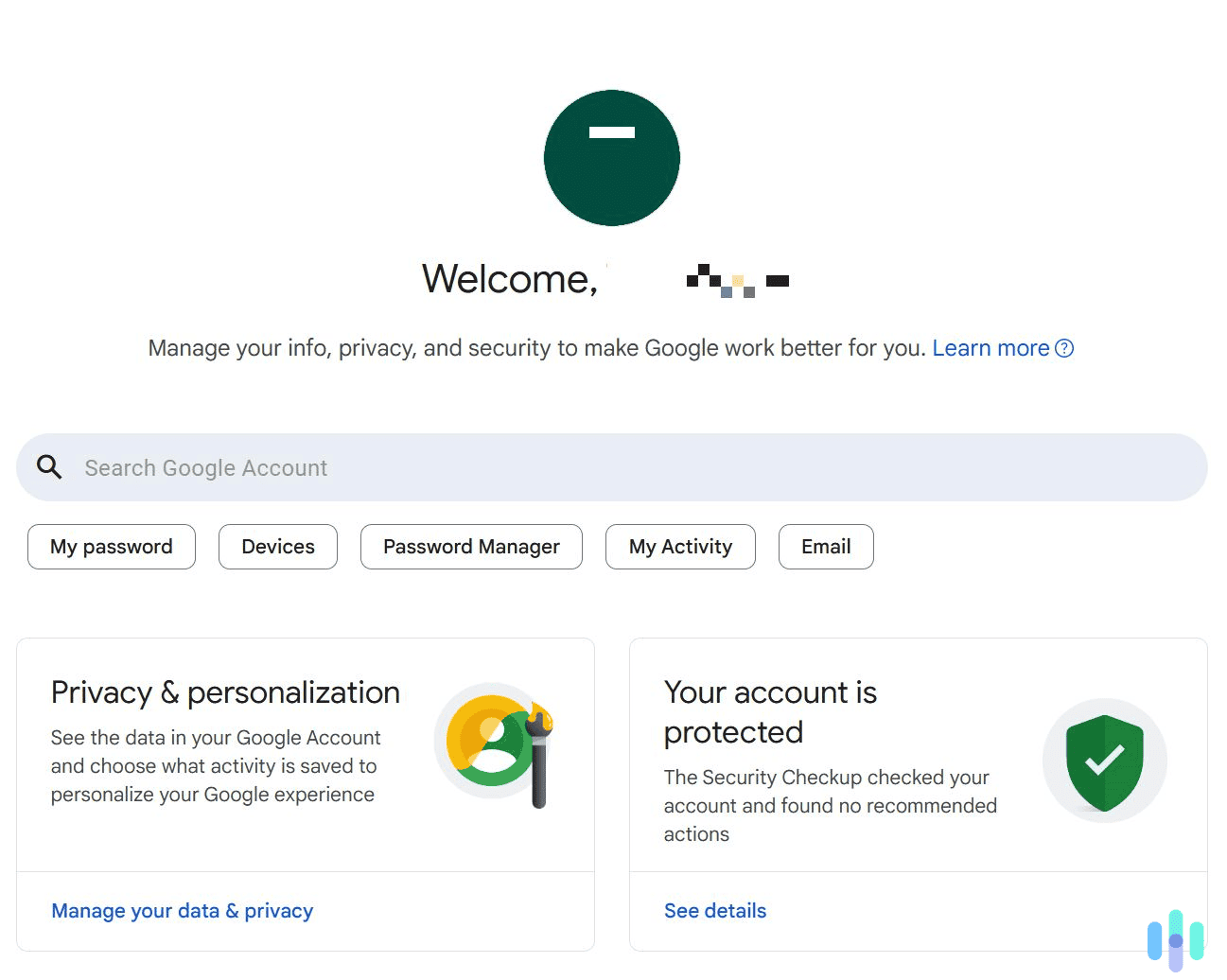Select the Email suggestion chip
Image resolution: width=1227 pixels, height=980 pixels.
pos(826,546)
